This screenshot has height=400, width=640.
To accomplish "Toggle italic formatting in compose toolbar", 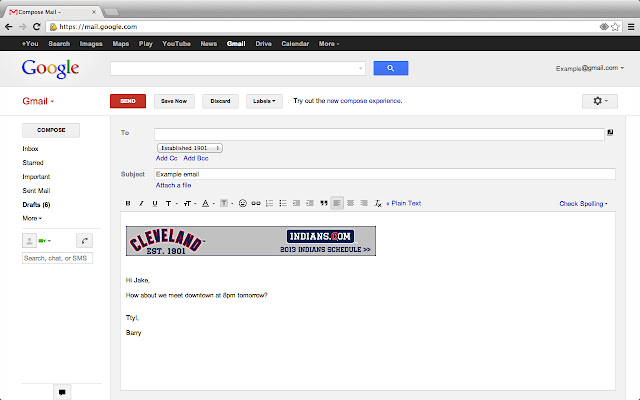I will [x=141, y=203].
